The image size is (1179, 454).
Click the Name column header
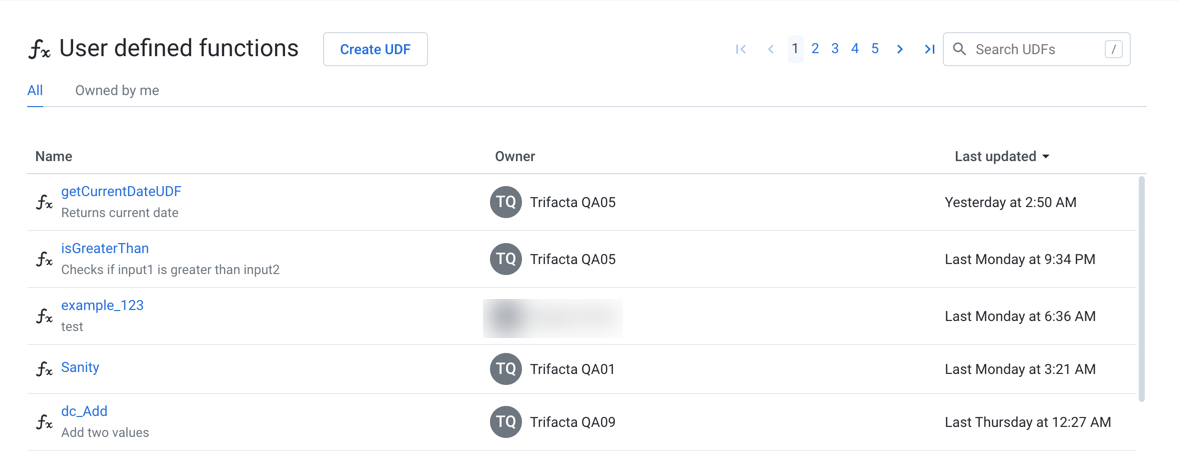[54, 156]
